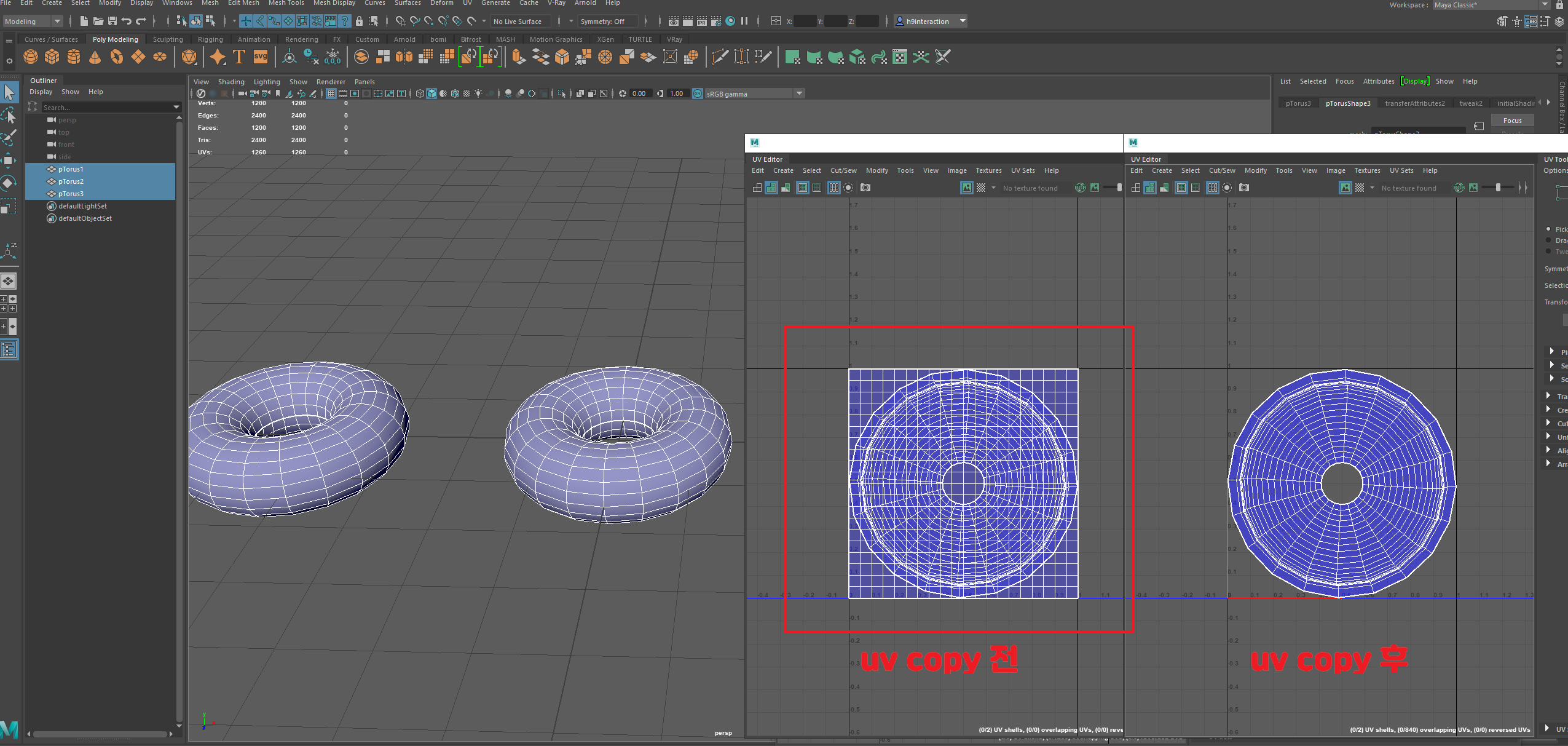Screen dimensions: 1568x746
Task: Click the SVG import shelf icon
Action: (261, 57)
